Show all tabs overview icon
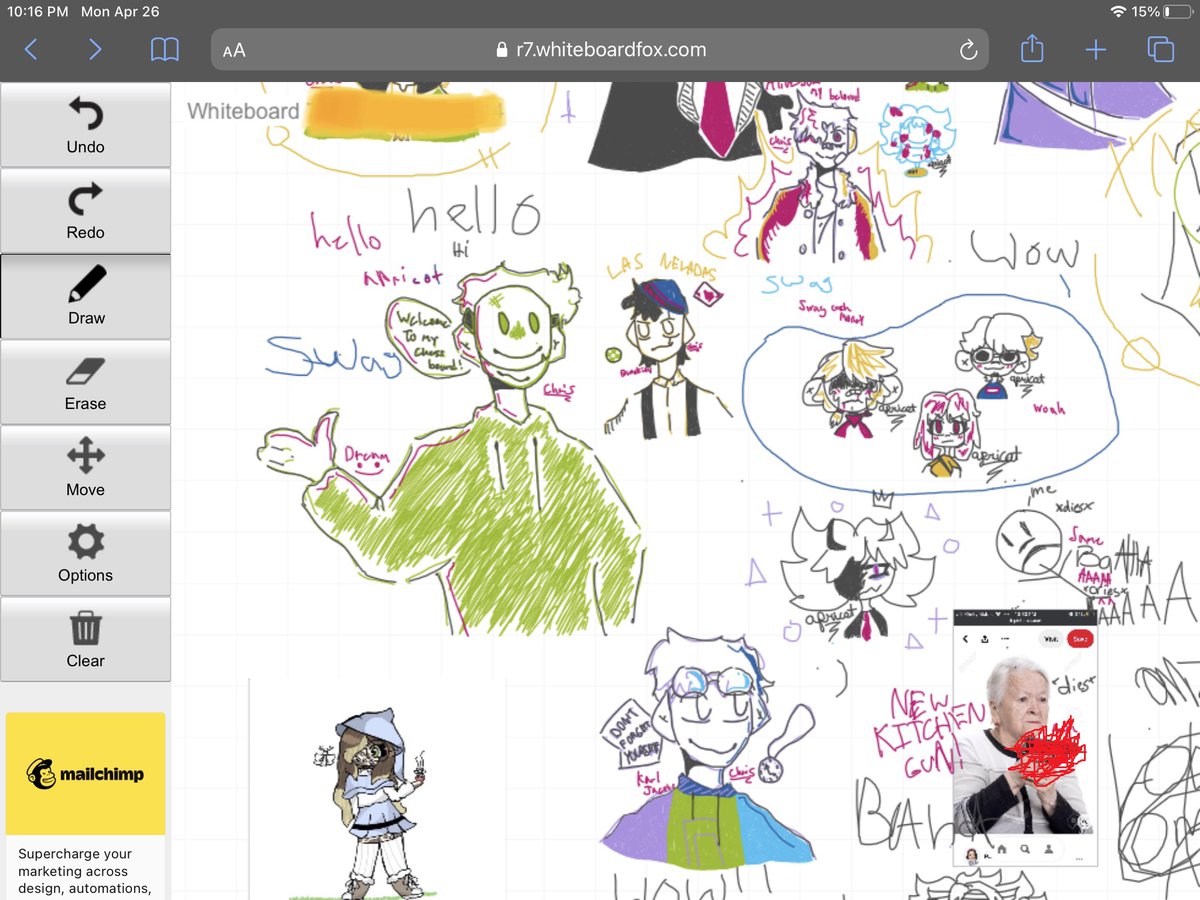The width and height of the screenshot is (1200, 900). point(1160,49)
